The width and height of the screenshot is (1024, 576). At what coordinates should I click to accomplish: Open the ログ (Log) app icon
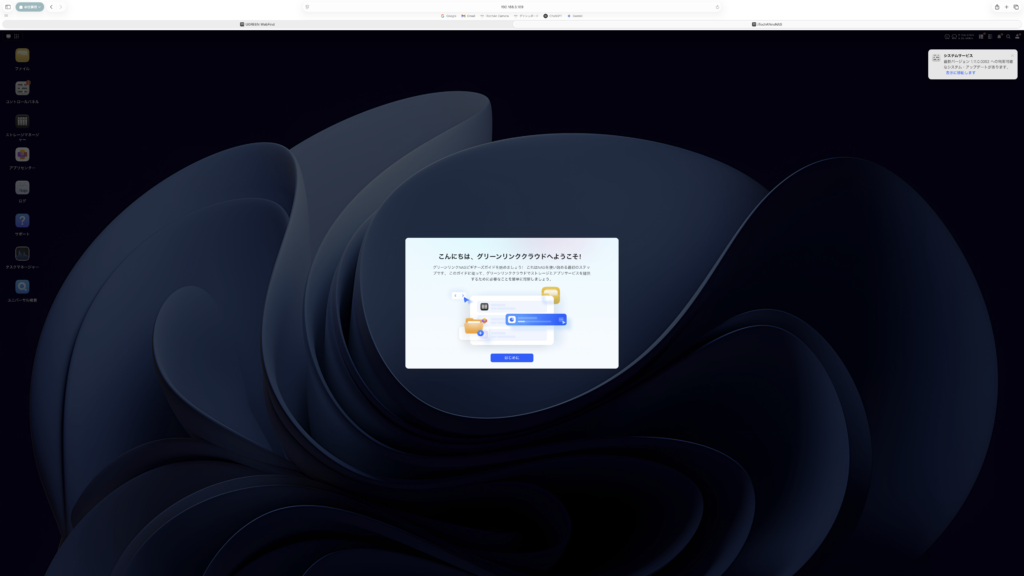(22, 187)
